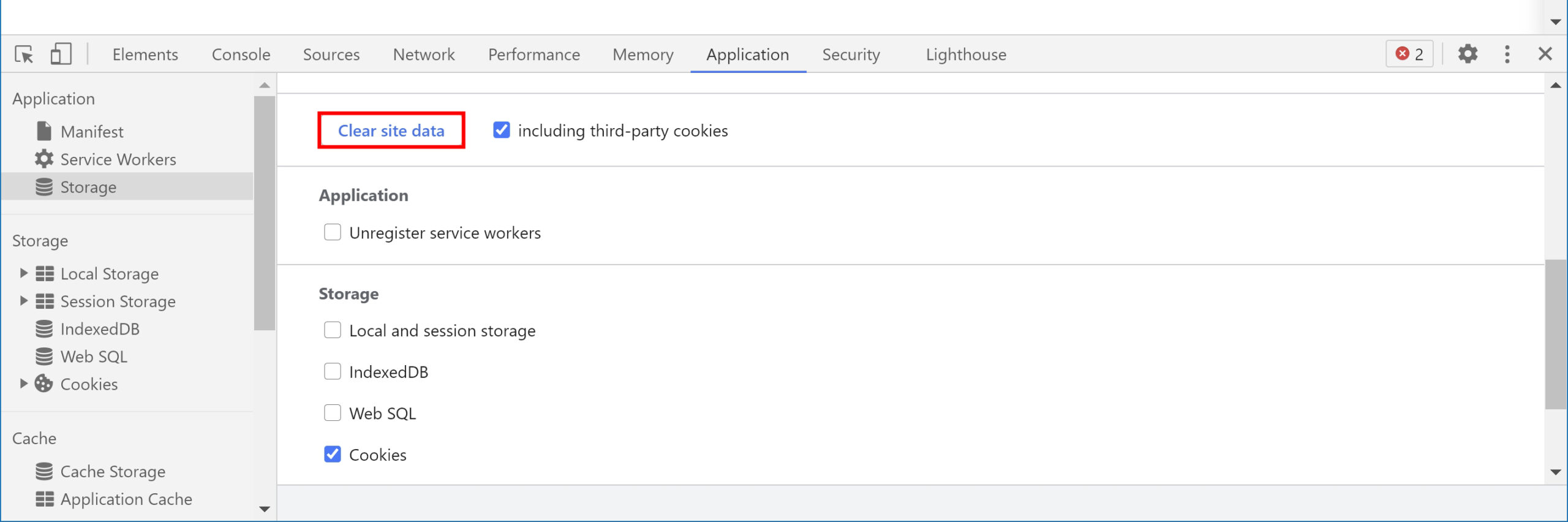Check Local and session storage option
The width and height of the screenshot is (1568, 522).
tap(333, 330)
